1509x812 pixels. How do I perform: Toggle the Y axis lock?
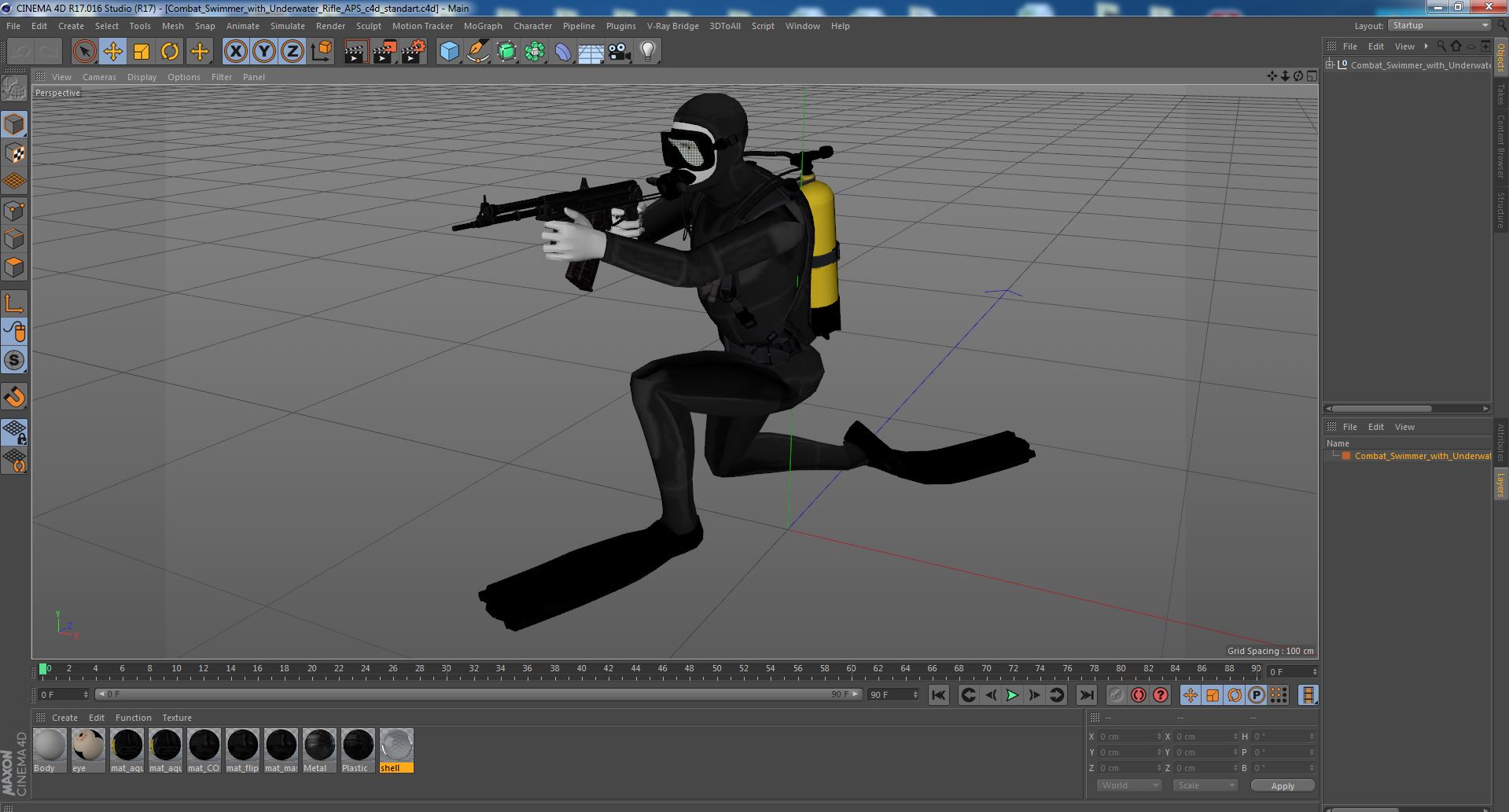(x=264, y=52)
